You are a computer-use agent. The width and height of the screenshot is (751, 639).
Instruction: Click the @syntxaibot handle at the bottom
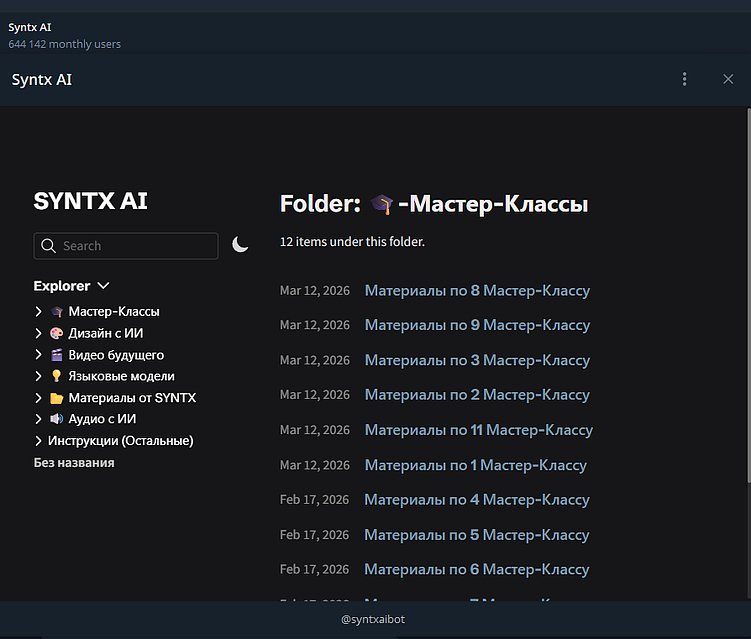click(373, 619)
